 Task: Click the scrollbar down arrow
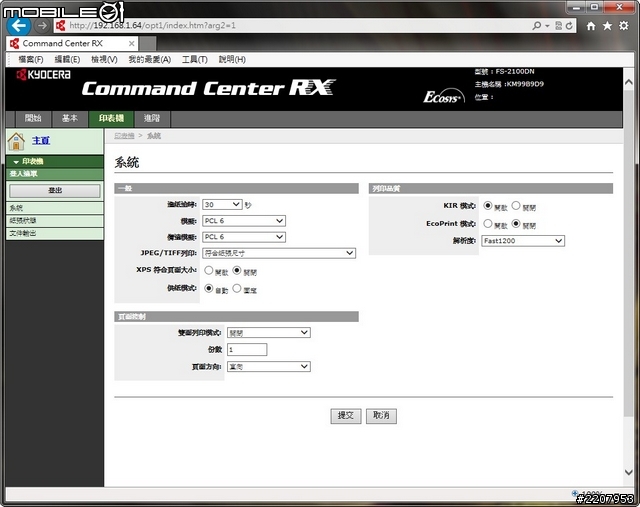click(629, 472)
